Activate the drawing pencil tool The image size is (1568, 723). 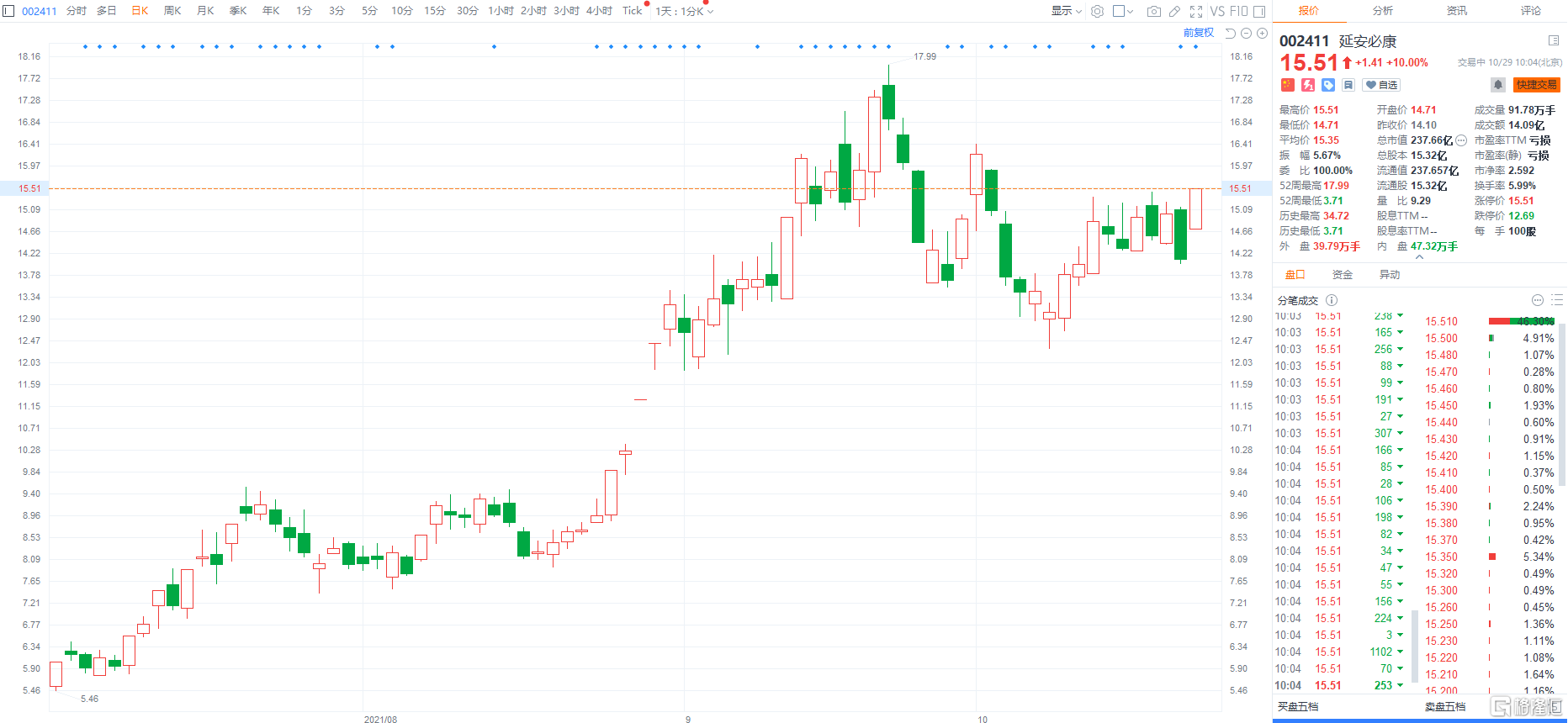(1174, 11)
